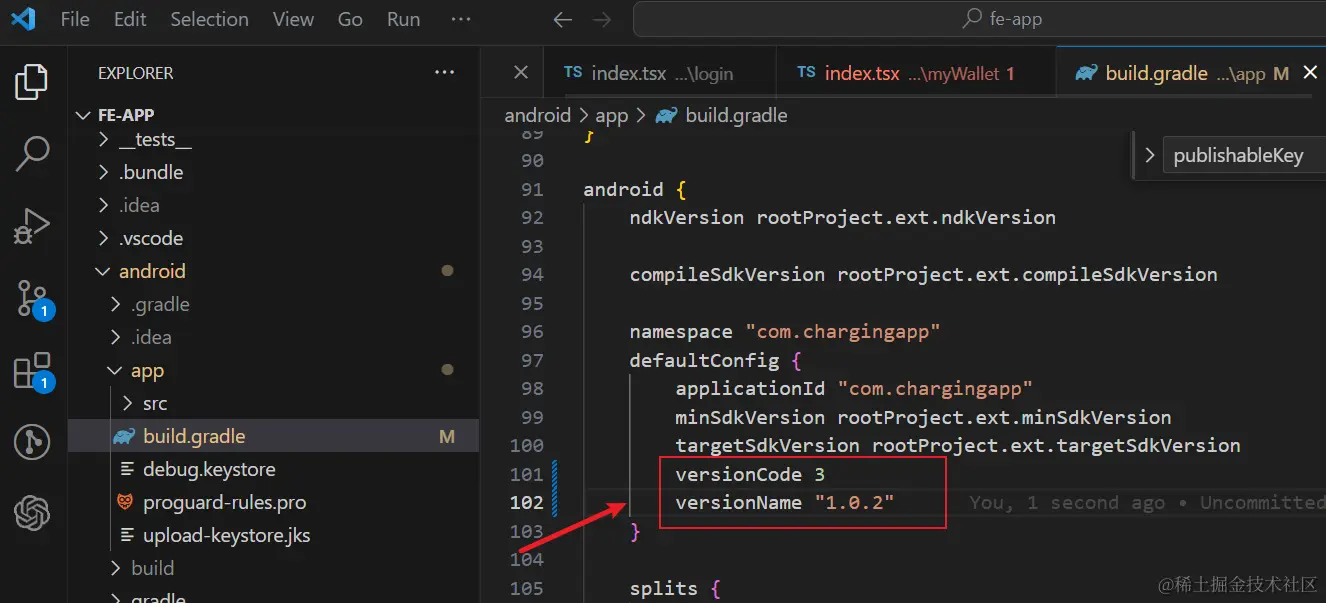
Task: Go forward with the right arrow
Action: click(x=601, y=19)
